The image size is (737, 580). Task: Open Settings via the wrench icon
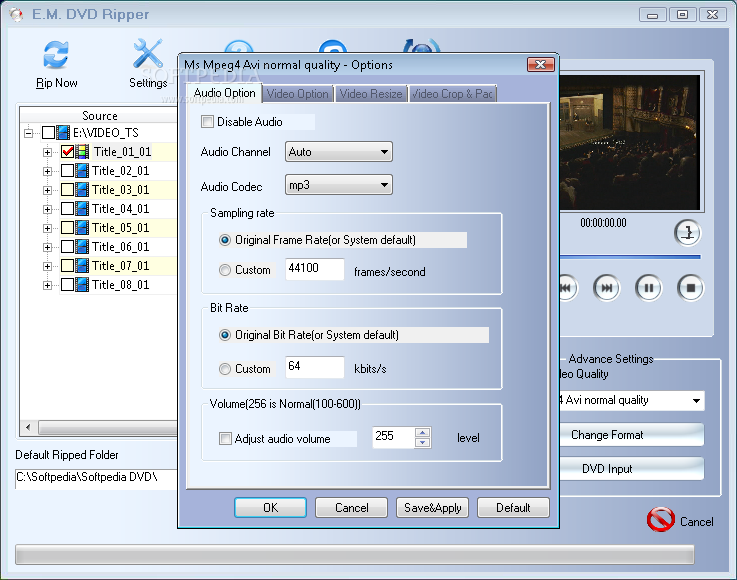(x=148, y=54)
